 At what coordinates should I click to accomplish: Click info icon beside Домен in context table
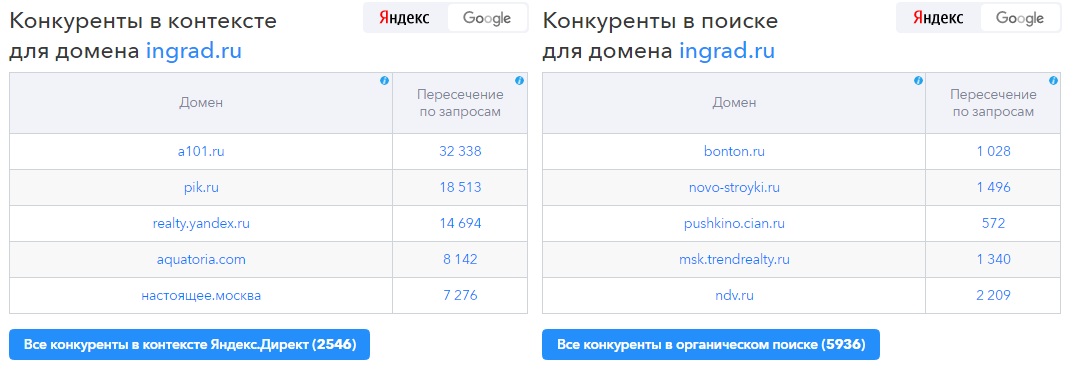pos(384,81)
